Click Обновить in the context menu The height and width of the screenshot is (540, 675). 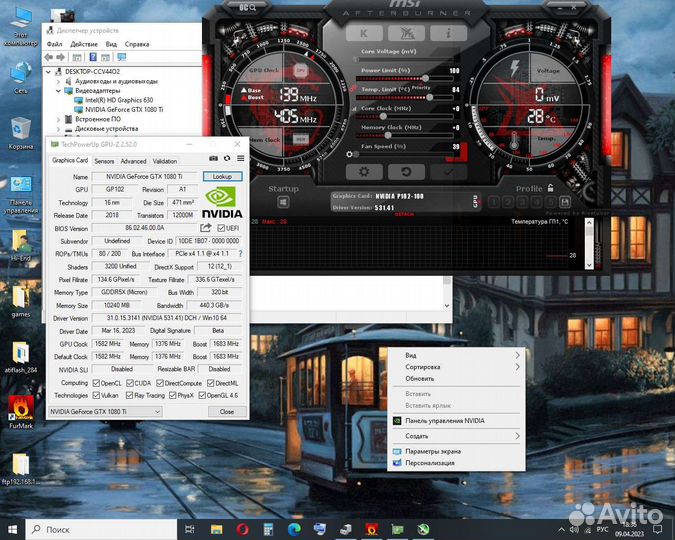[456, 379]
